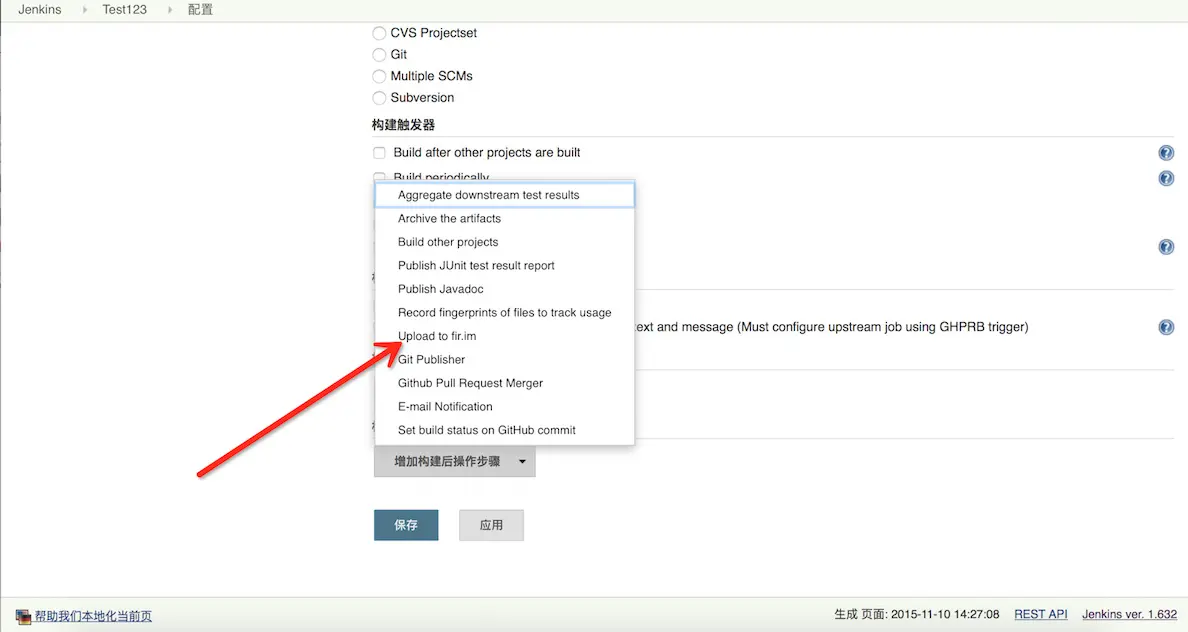The height and width of the screenshot is (632, 1188).
Task: Open help icon for Build periodically
Action: (x=1166, y=178)
